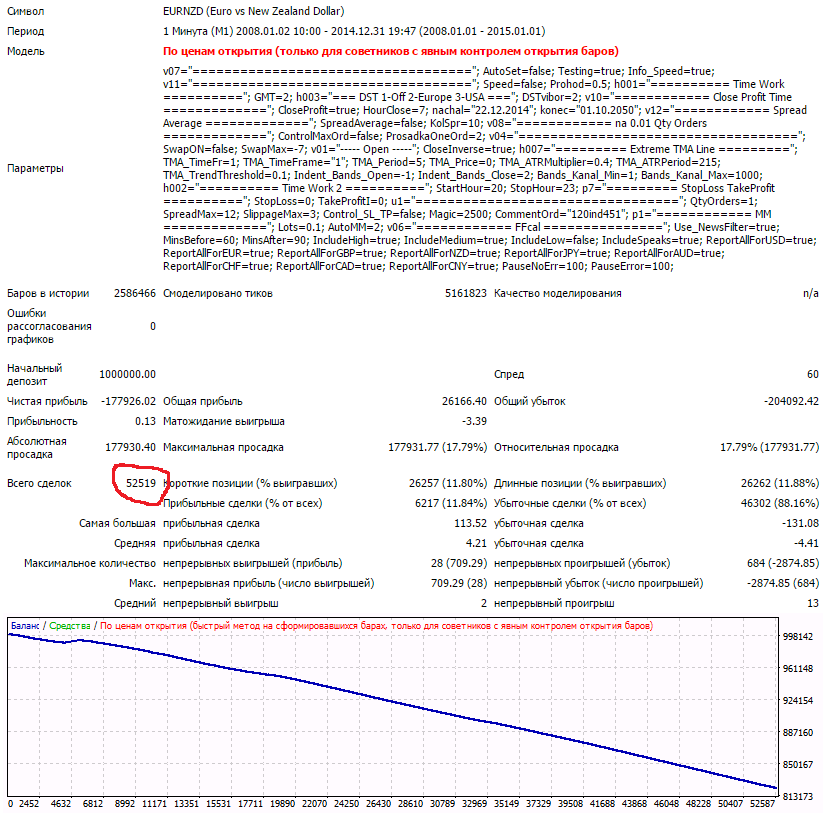Click the spread value 60
The image size is (830, 813).
tap(813, 374)
